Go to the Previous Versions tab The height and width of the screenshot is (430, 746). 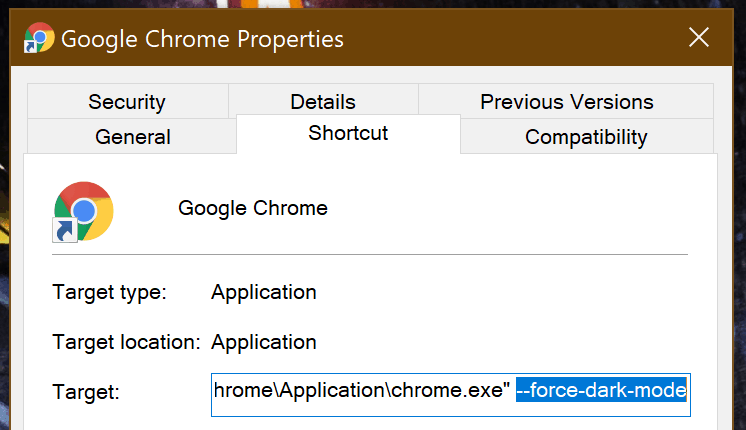point(567,101)
